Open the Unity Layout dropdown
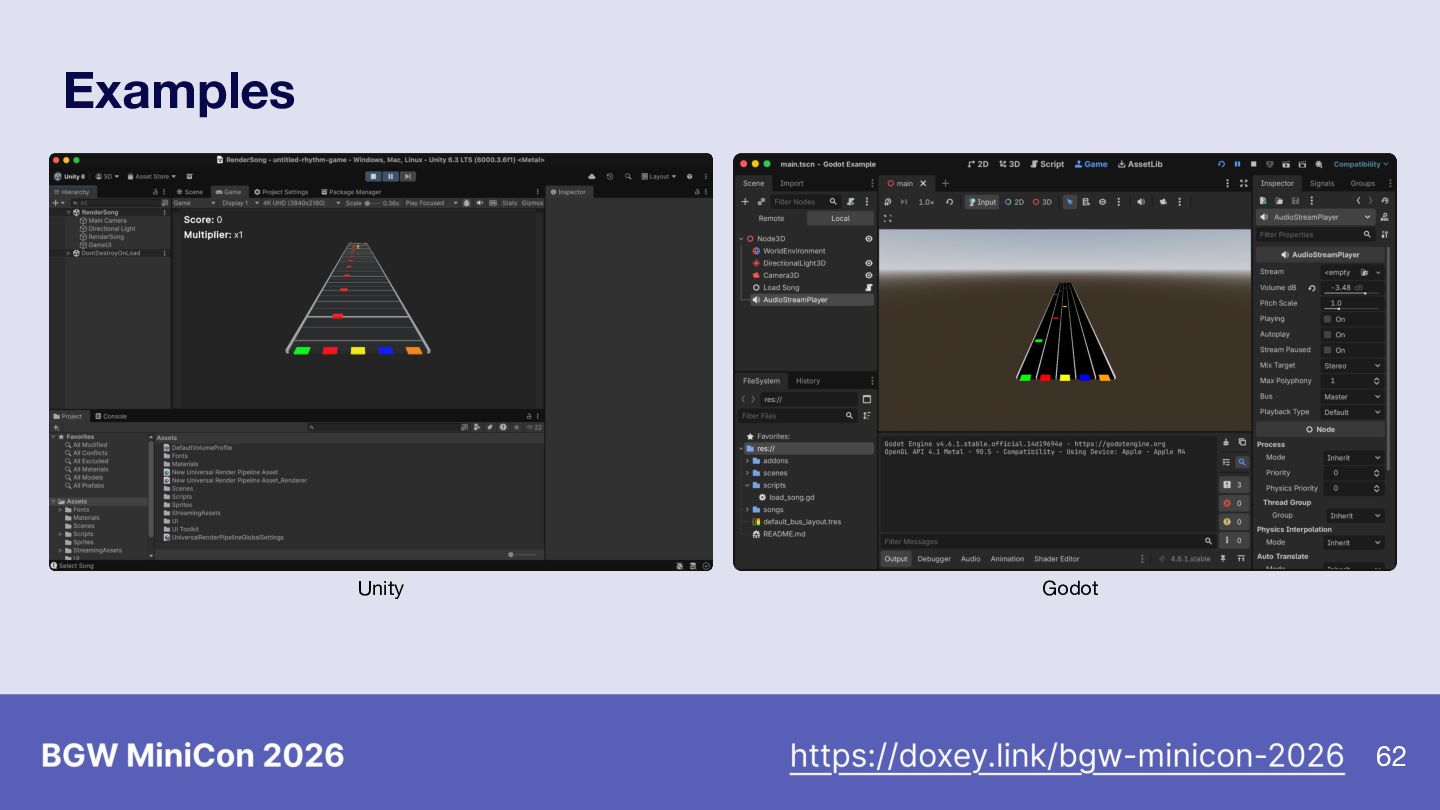 pyautogui.click(x=658, y=176)
